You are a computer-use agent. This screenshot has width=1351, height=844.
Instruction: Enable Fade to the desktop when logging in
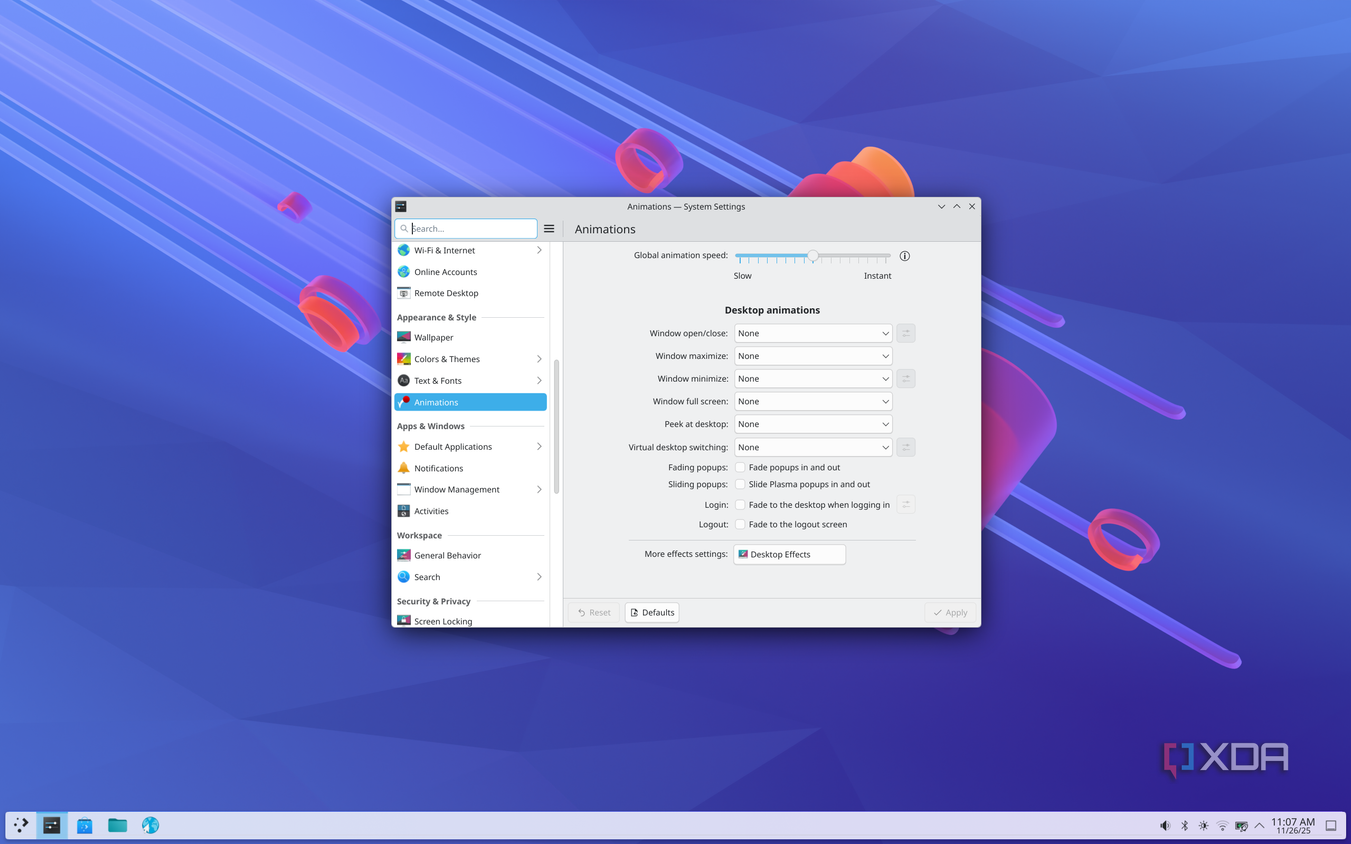pos(740,505)
